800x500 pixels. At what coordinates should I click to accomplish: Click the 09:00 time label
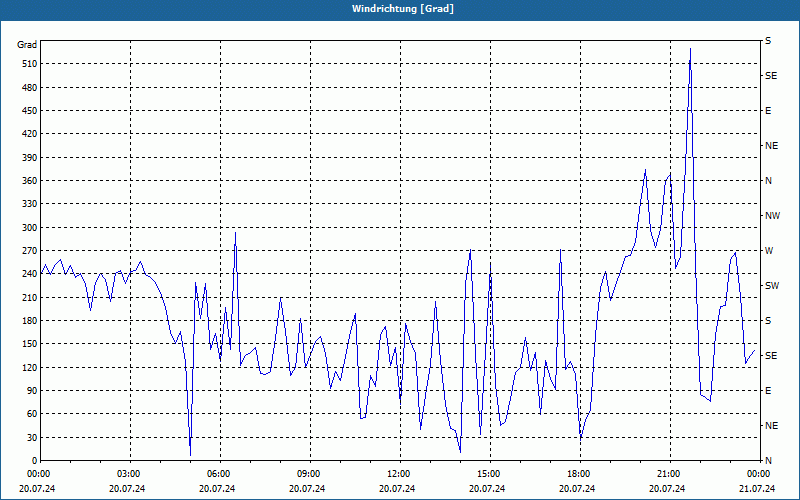309,474
